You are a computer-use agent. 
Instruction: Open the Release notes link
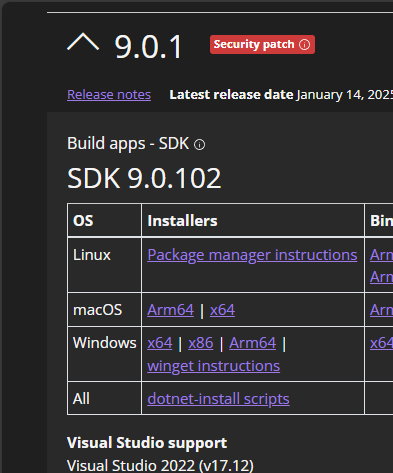click(109, 95)
